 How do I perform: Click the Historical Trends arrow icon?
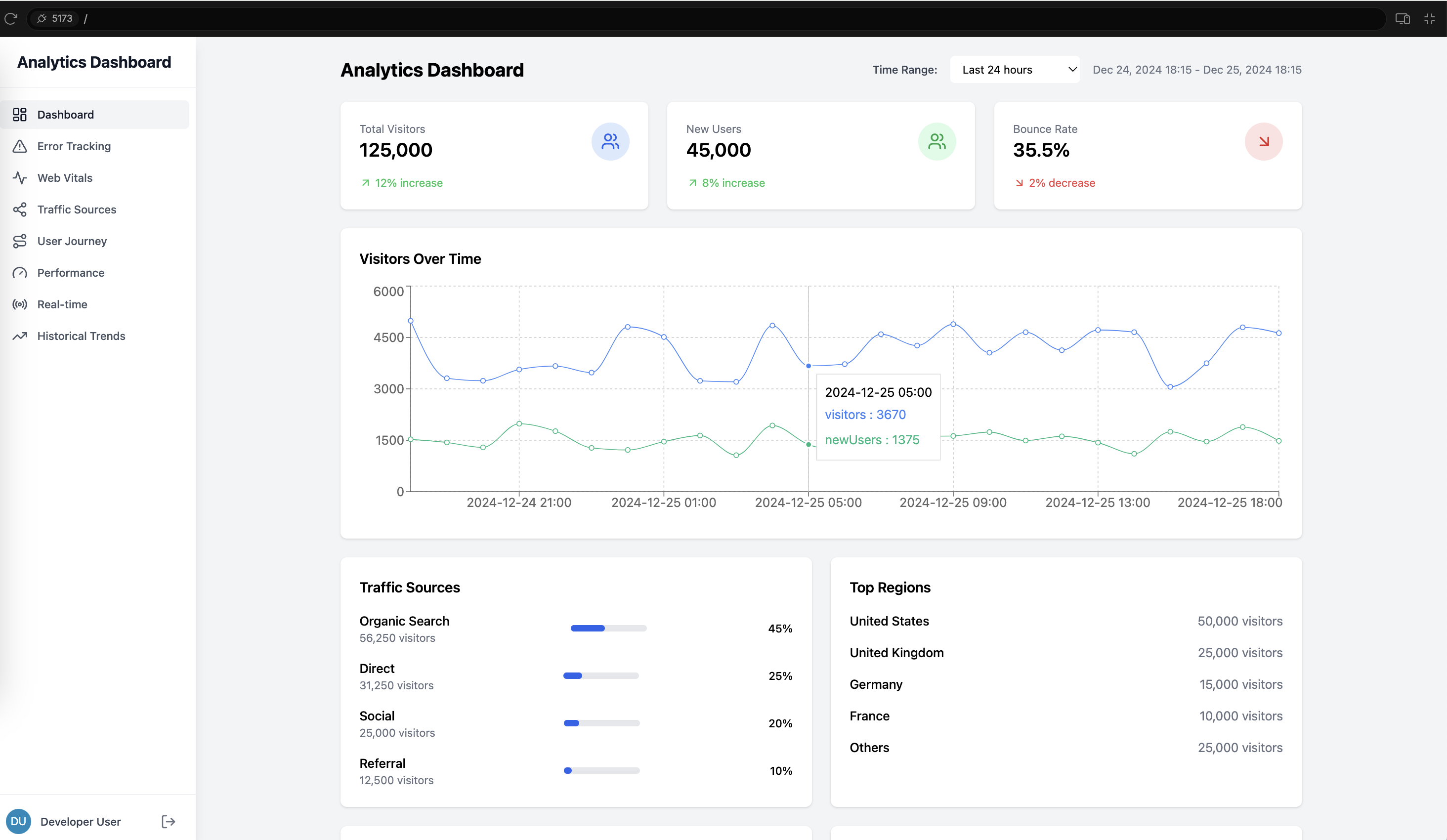(20, 336)
